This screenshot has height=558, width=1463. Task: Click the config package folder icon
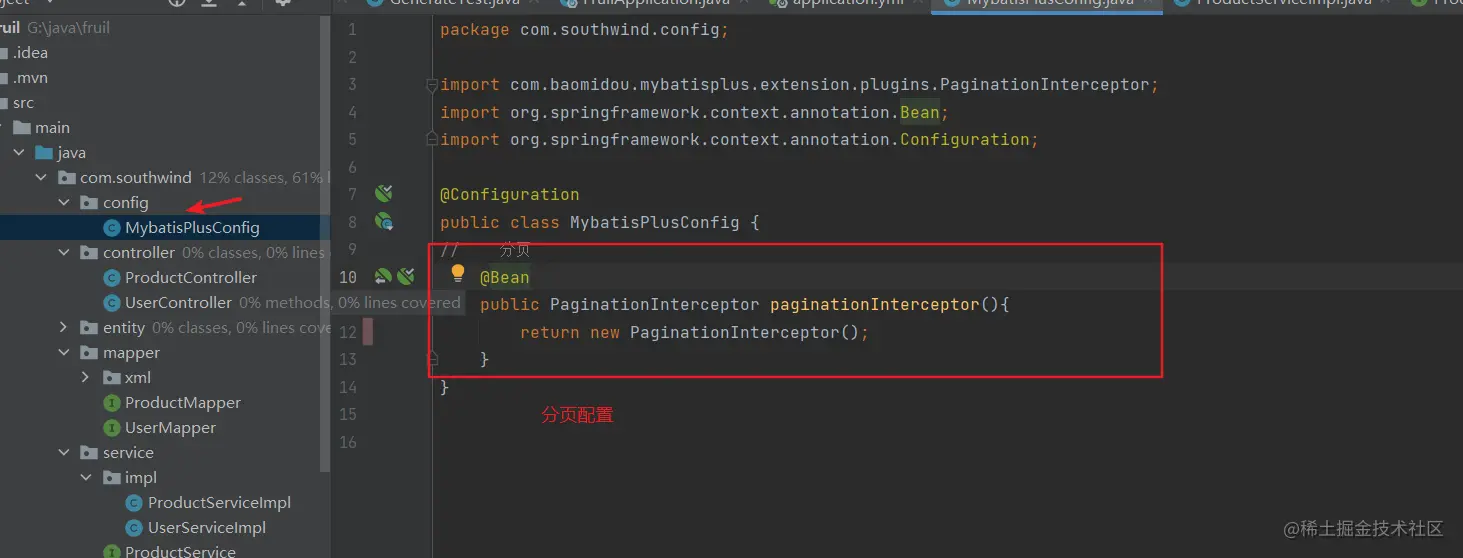pos(89,203)
